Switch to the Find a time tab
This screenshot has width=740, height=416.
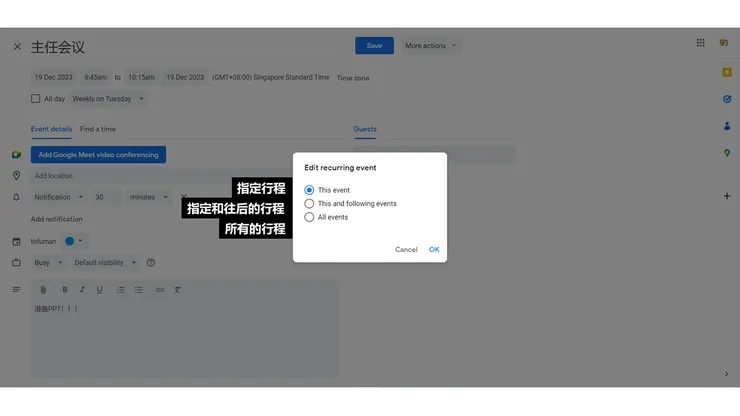98,129
